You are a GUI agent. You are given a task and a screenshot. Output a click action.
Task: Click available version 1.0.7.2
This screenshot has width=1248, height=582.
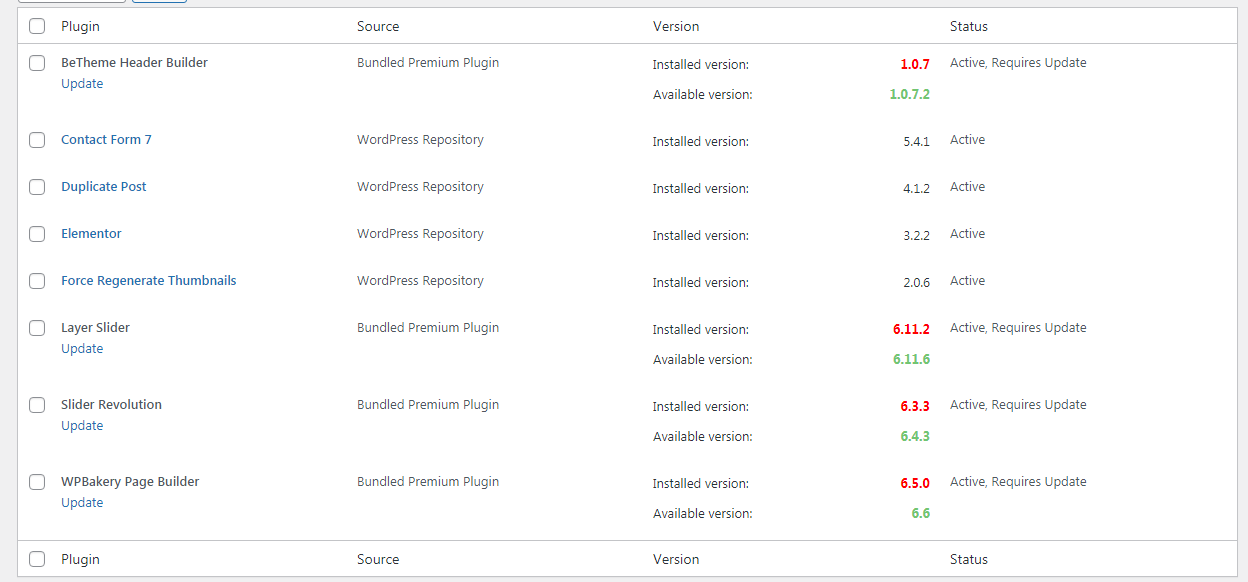910,94
